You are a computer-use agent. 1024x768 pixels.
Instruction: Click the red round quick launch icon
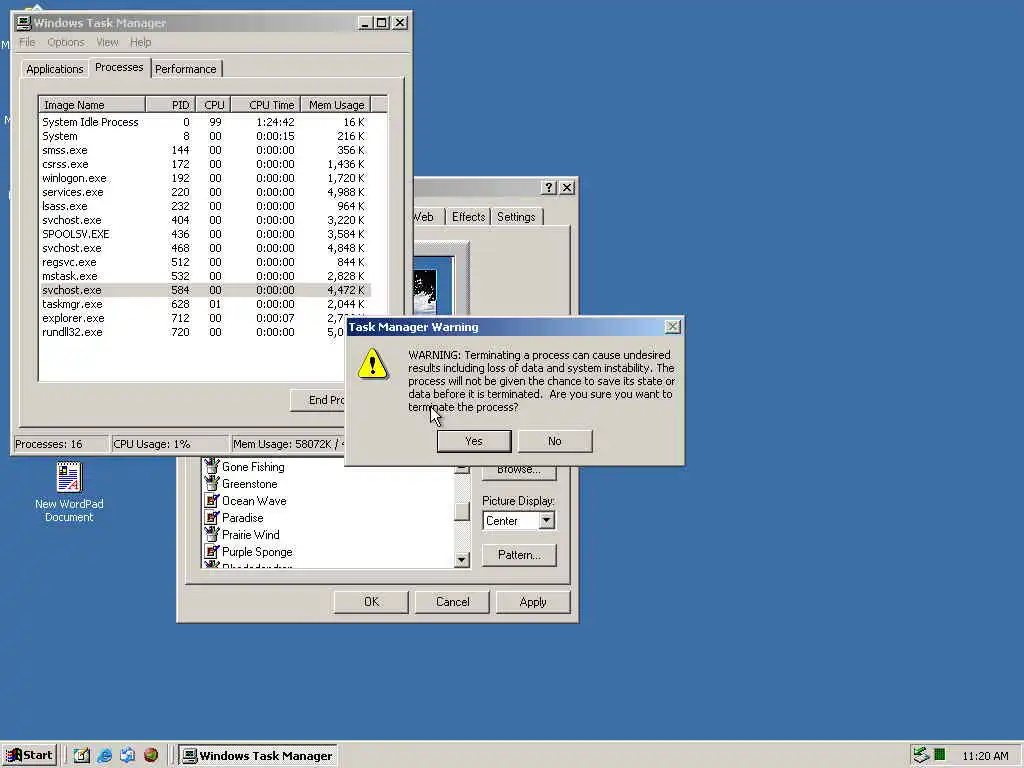151,755
